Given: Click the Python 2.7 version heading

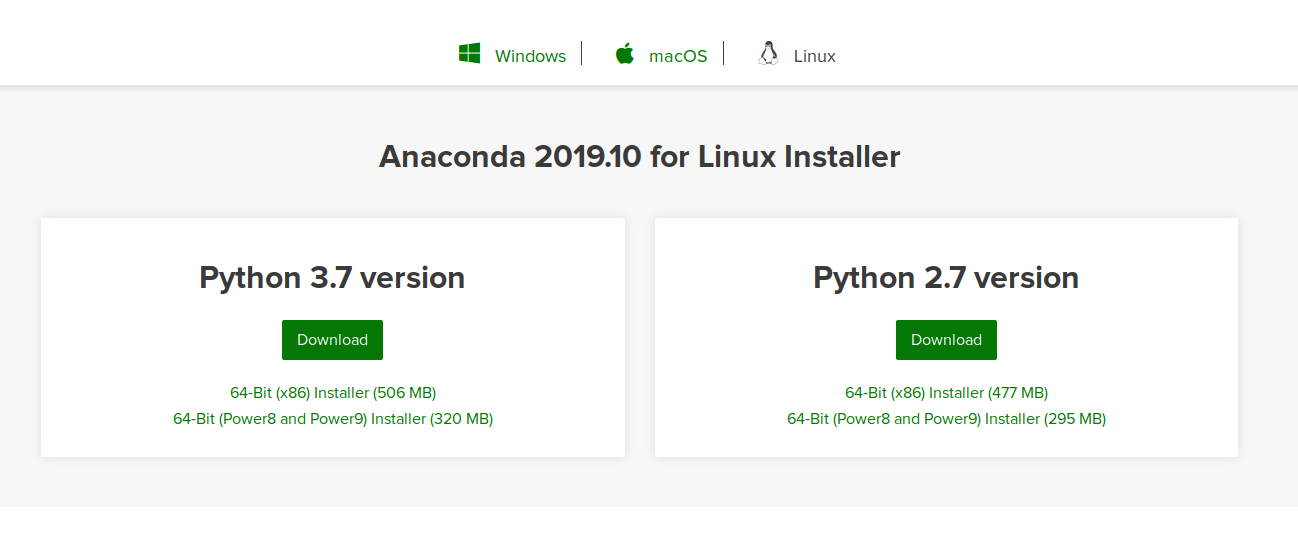Looking at the screenshot, I should pyautogui.click(x=946, y=277).
